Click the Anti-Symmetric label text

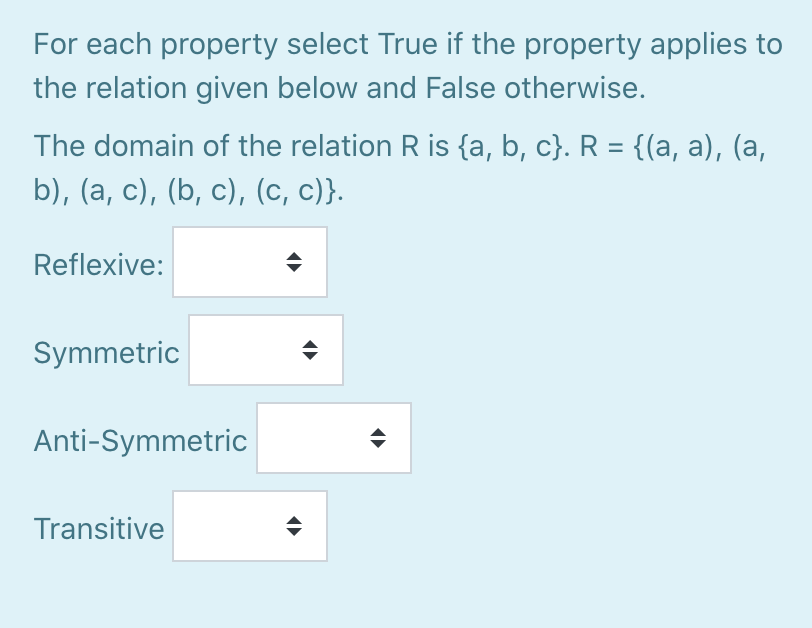(x=140, y=440)
